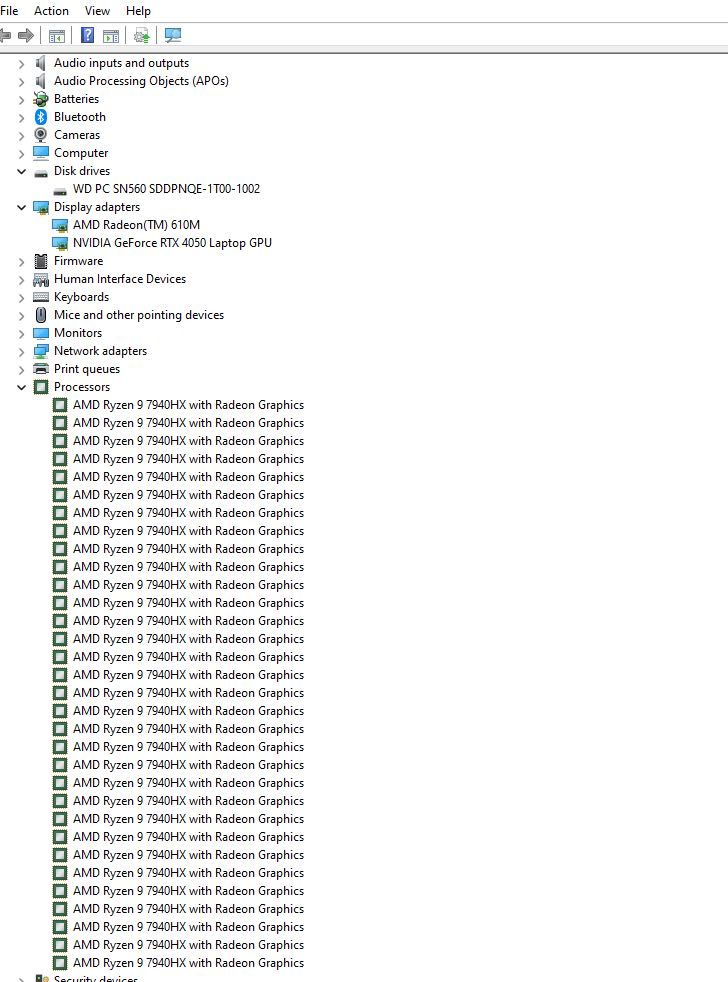This screenshot has height=982, width=728.
Task: Click the speaker icon beside Audio Processing Objects
Action: point(41,81)
